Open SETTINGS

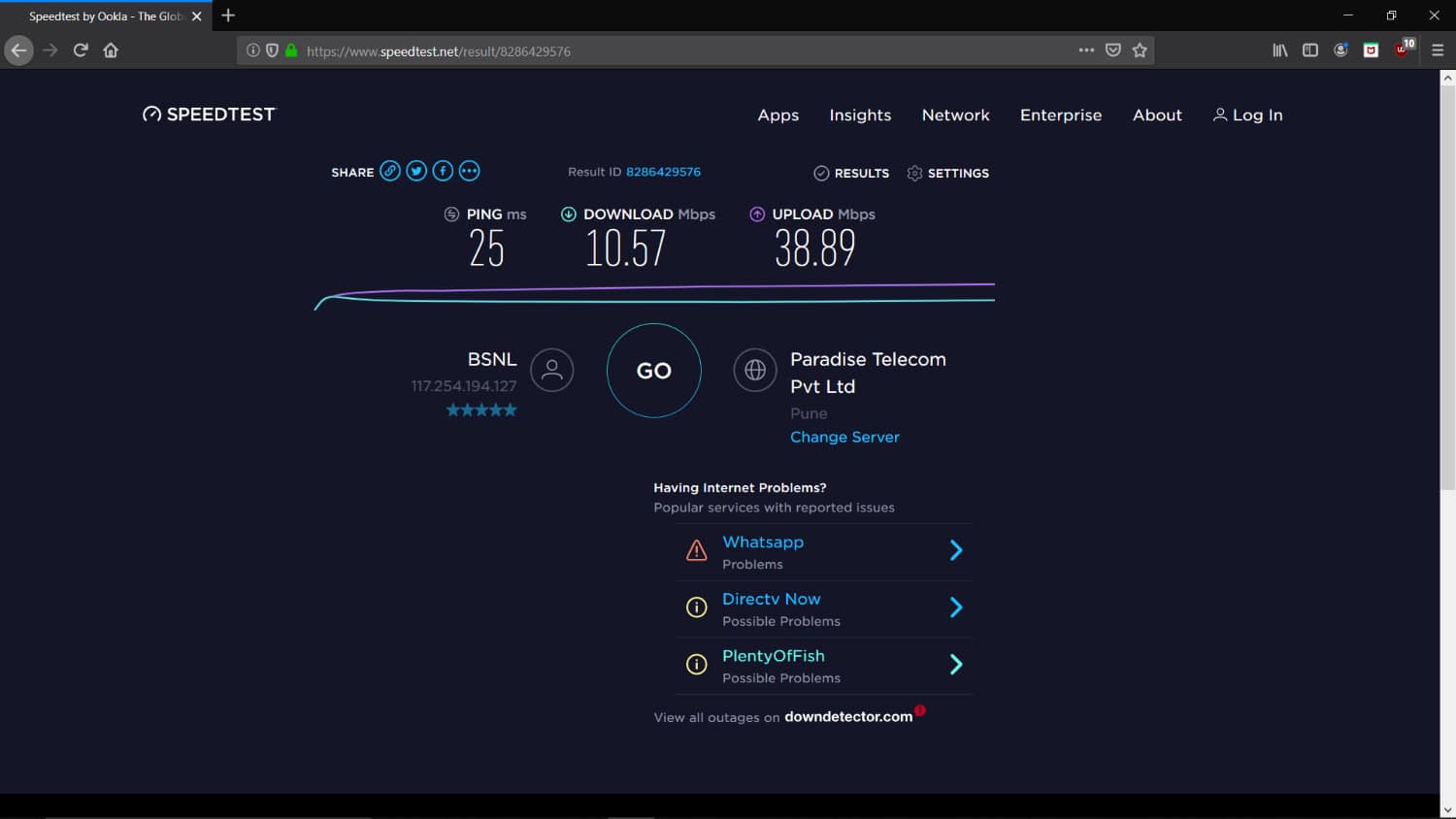(x=947, y=173)
